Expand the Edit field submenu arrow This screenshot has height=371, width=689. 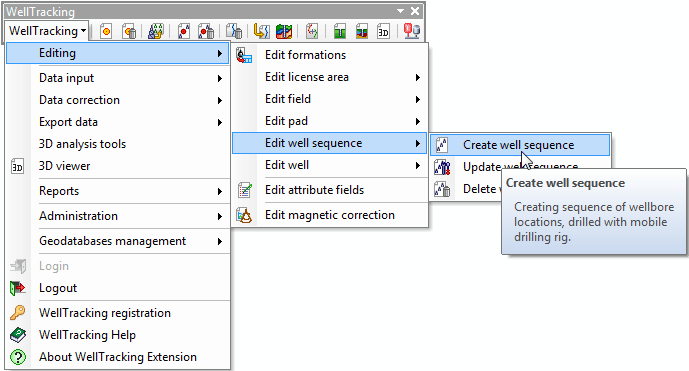click(417, 99)
